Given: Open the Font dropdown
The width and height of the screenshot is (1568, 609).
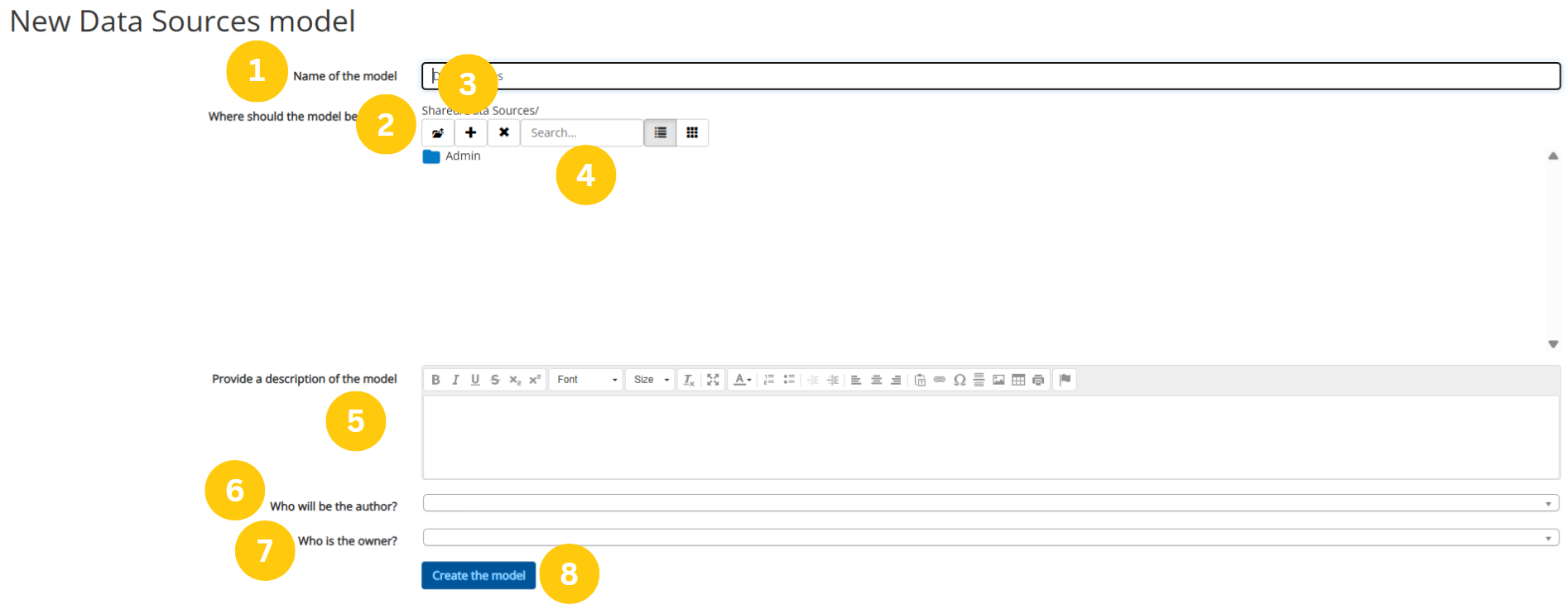Looking at the screenshot, I should (x=586, y=380).
